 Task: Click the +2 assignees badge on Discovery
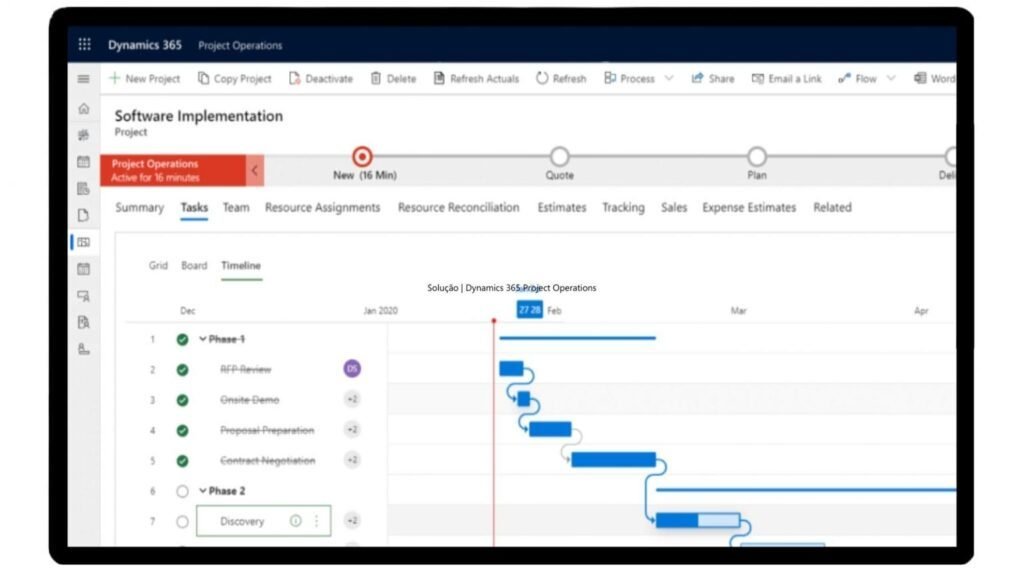(x=352, y=521)
